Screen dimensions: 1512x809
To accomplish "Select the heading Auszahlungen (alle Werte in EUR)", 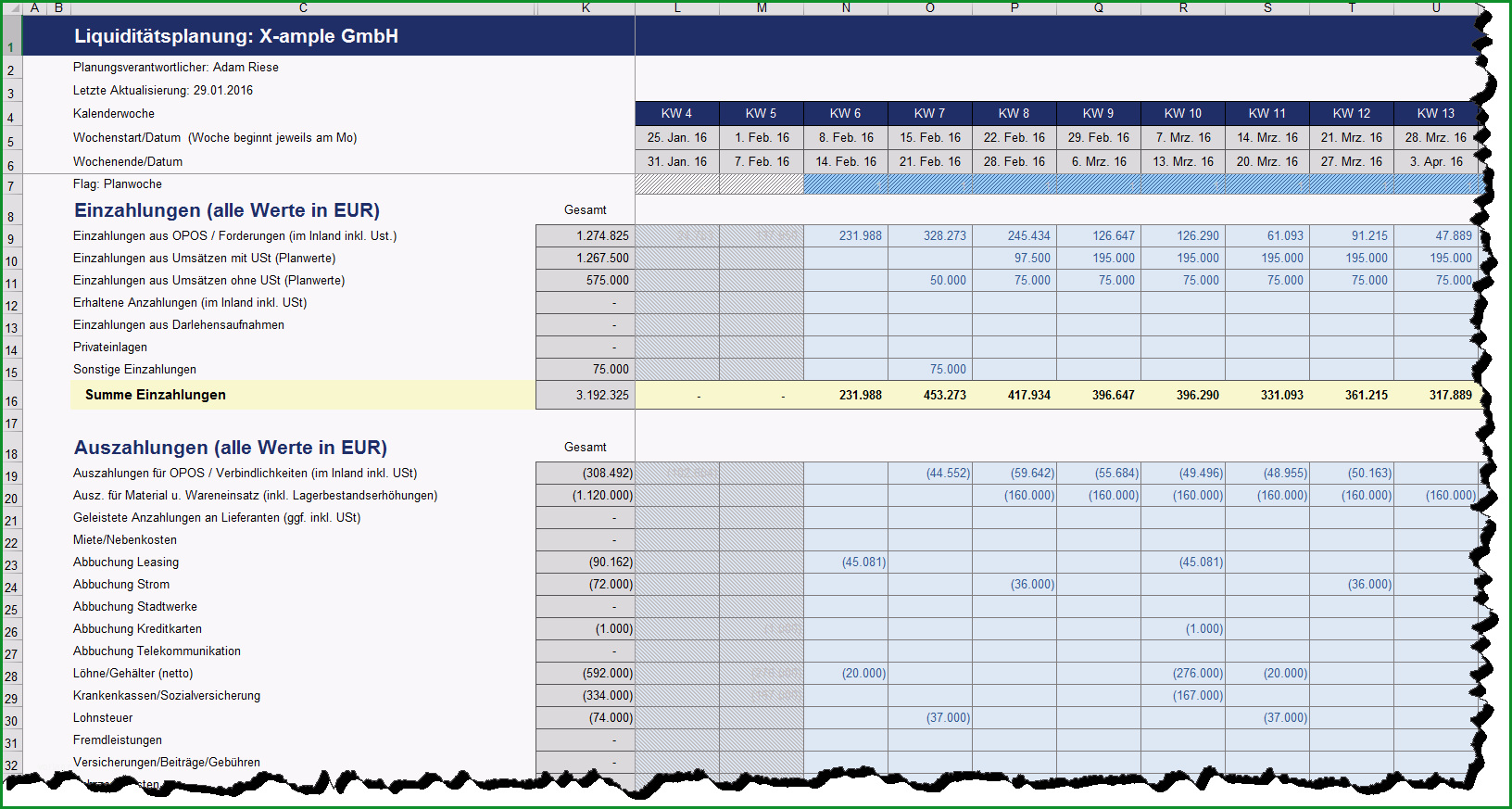I will click(x=231, y=448).
